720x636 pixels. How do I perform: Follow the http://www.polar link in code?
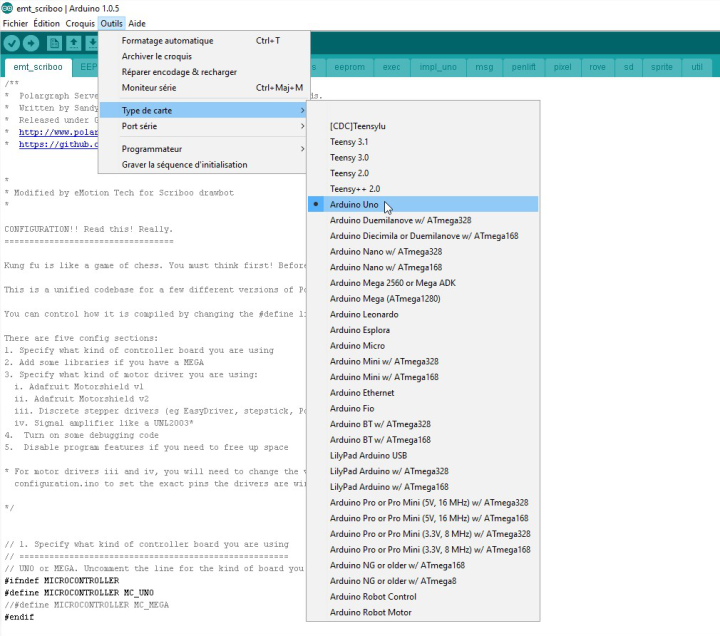[58, 132]
